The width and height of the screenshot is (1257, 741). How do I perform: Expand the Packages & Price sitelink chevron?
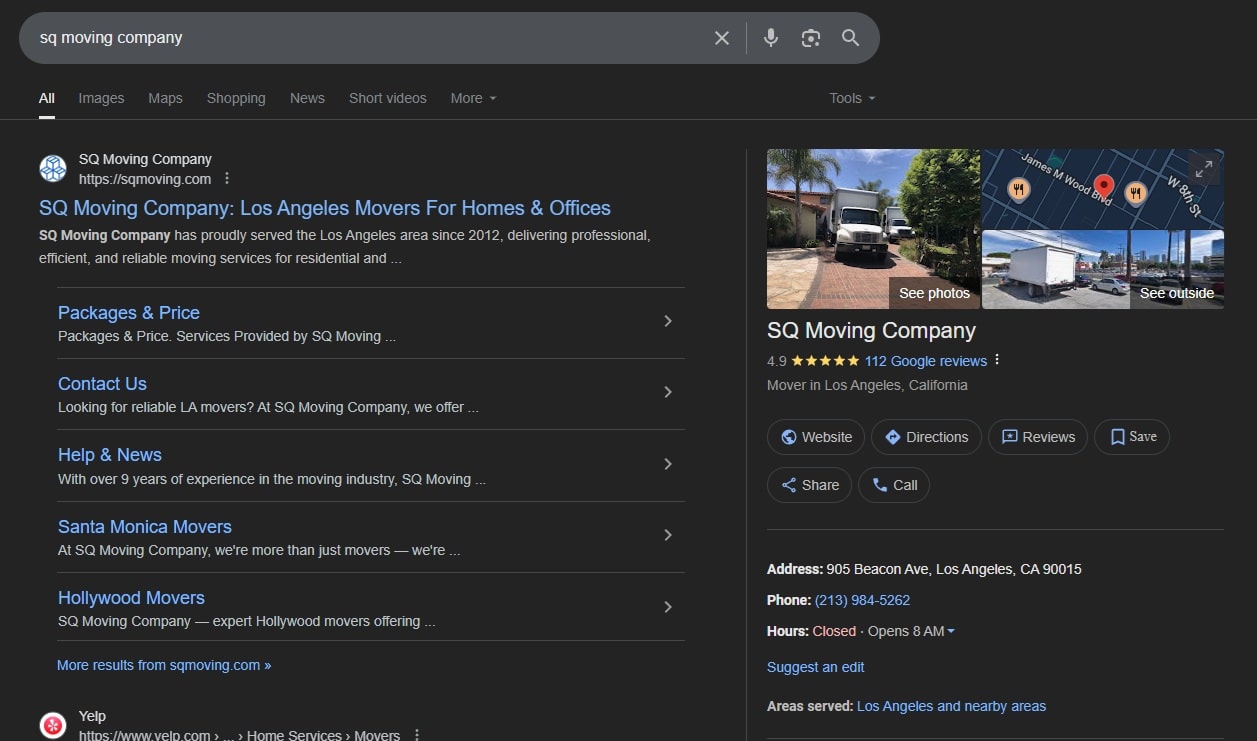point(668,321)
